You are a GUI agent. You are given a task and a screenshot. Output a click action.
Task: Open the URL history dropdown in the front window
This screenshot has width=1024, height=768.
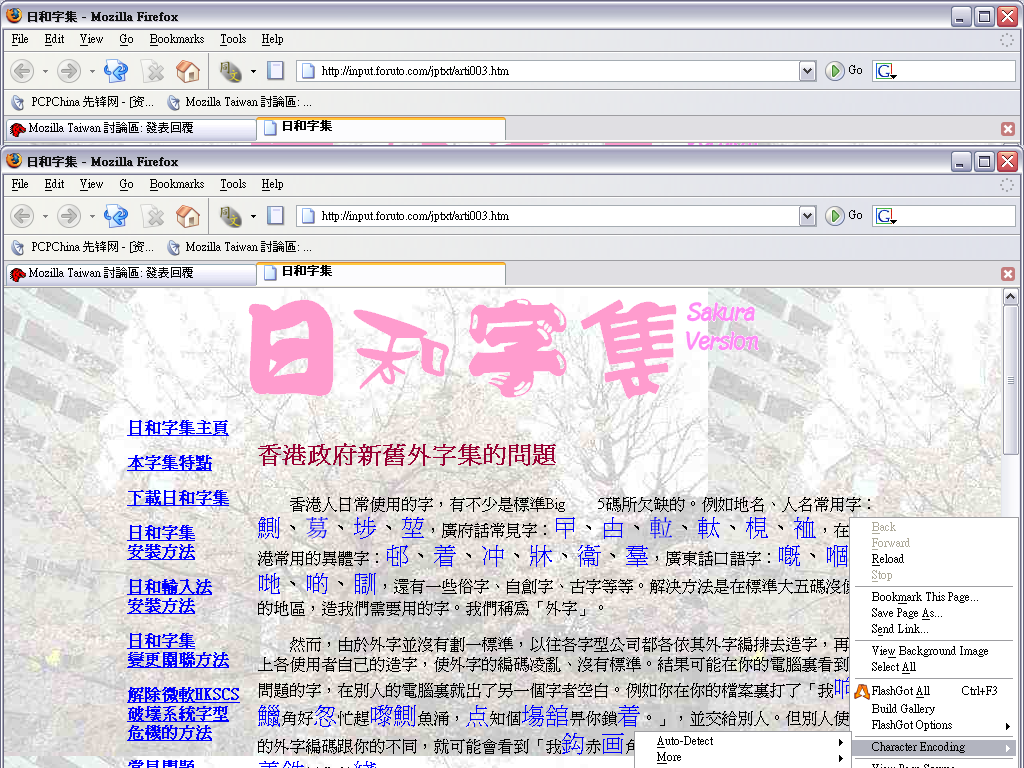(808, 216)
